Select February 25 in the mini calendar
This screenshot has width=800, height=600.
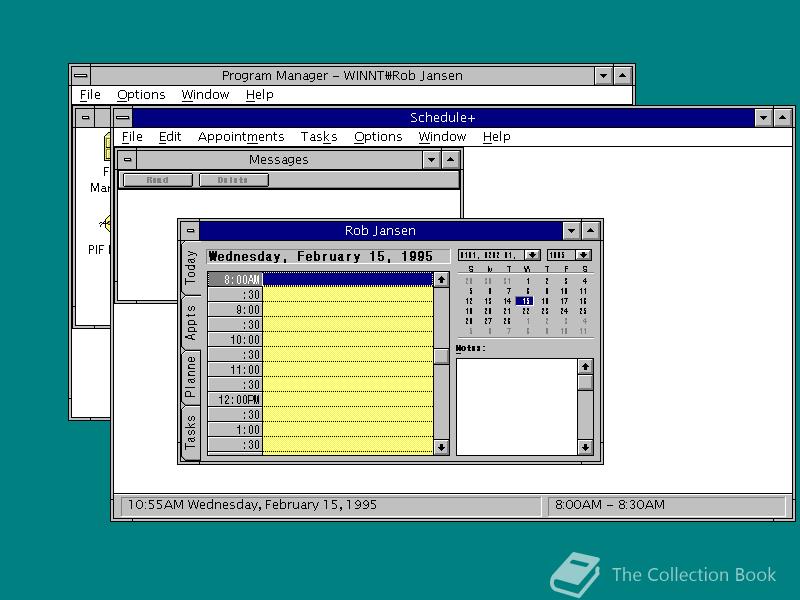point(583,311)
